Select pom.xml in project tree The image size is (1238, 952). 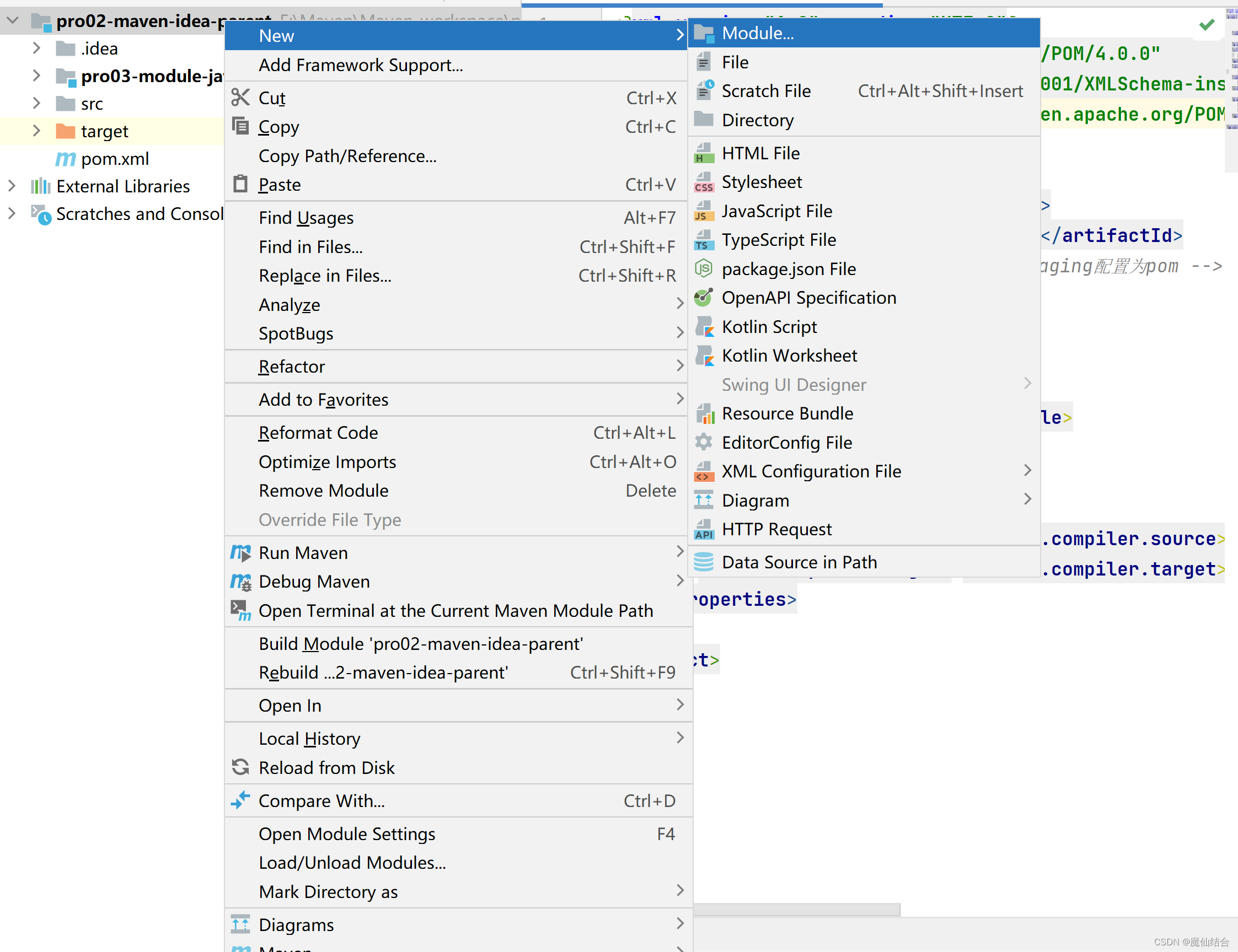[115, 159]
